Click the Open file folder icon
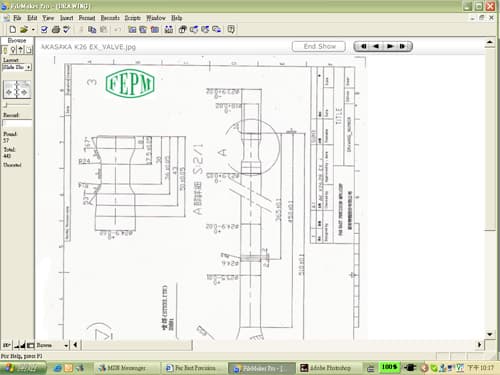 tap(24, 29)
